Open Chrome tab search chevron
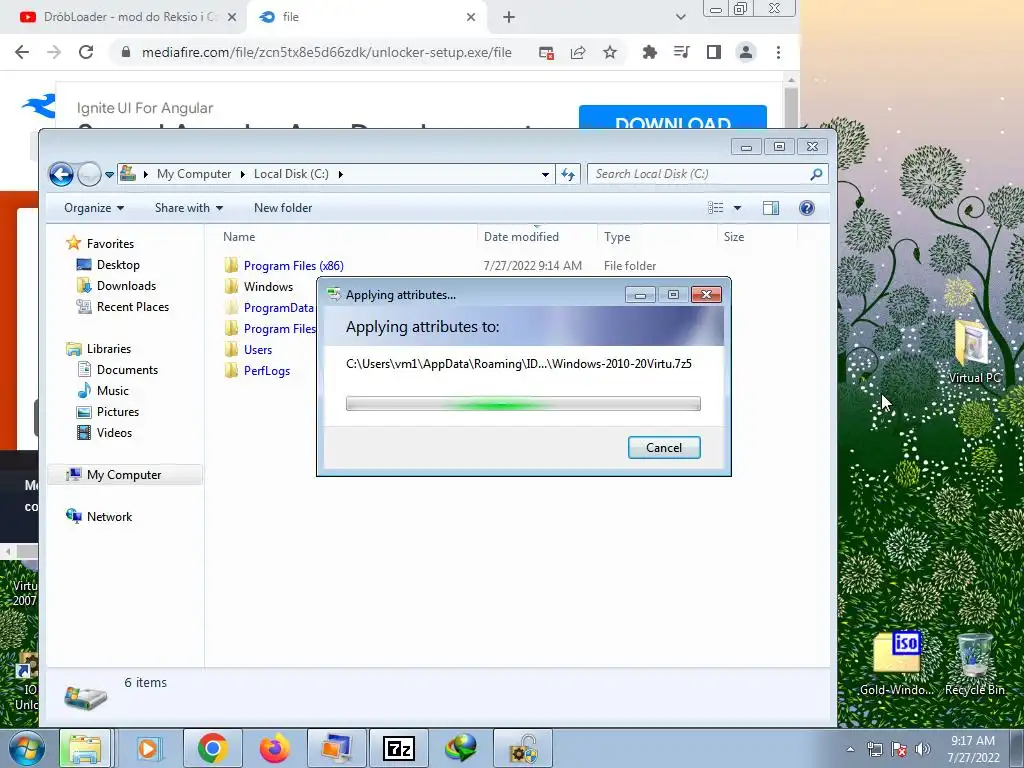Viewport: 1024px width, 768px height. tap(680, 17)
